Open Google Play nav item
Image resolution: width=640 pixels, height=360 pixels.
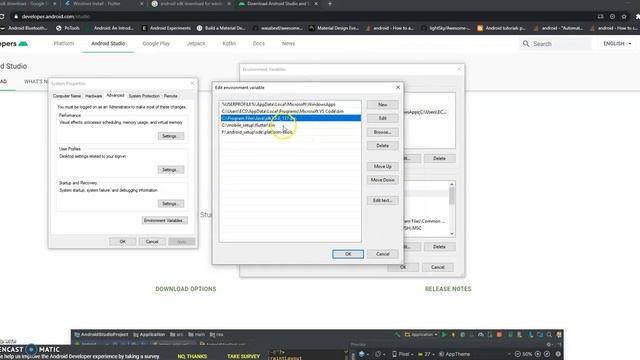(x=156, y=43)
